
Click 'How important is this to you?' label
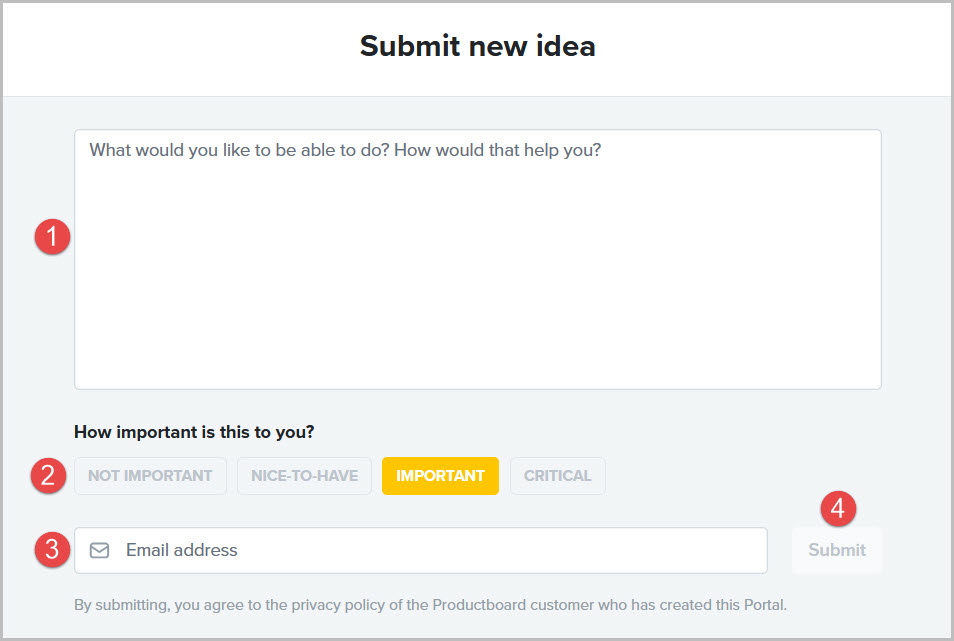click(194, 432)
